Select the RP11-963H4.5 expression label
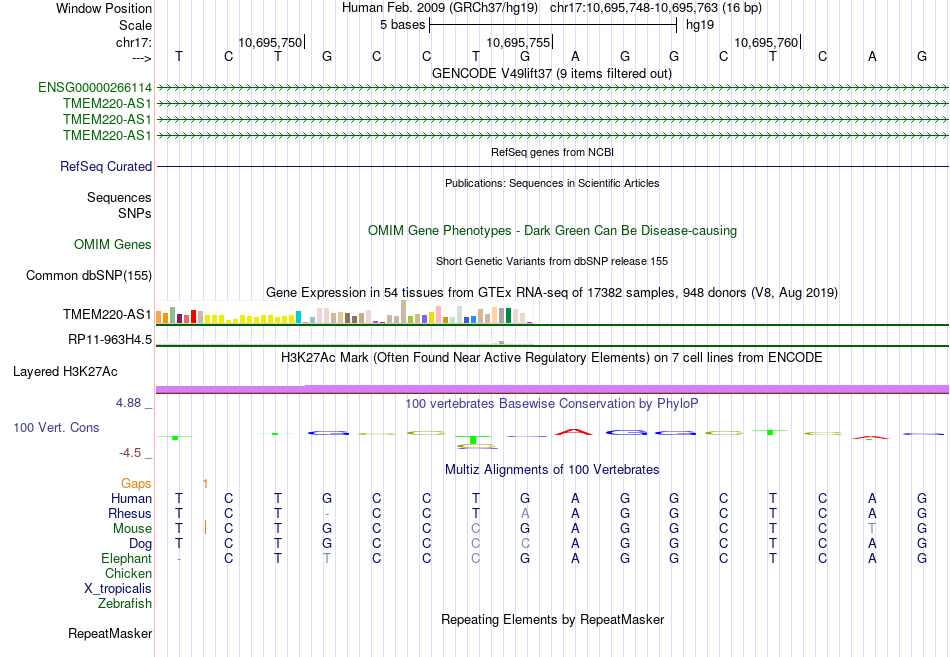The height and width of the screenshot is (657, 950). pyautogui.click(x=110, y=339)
